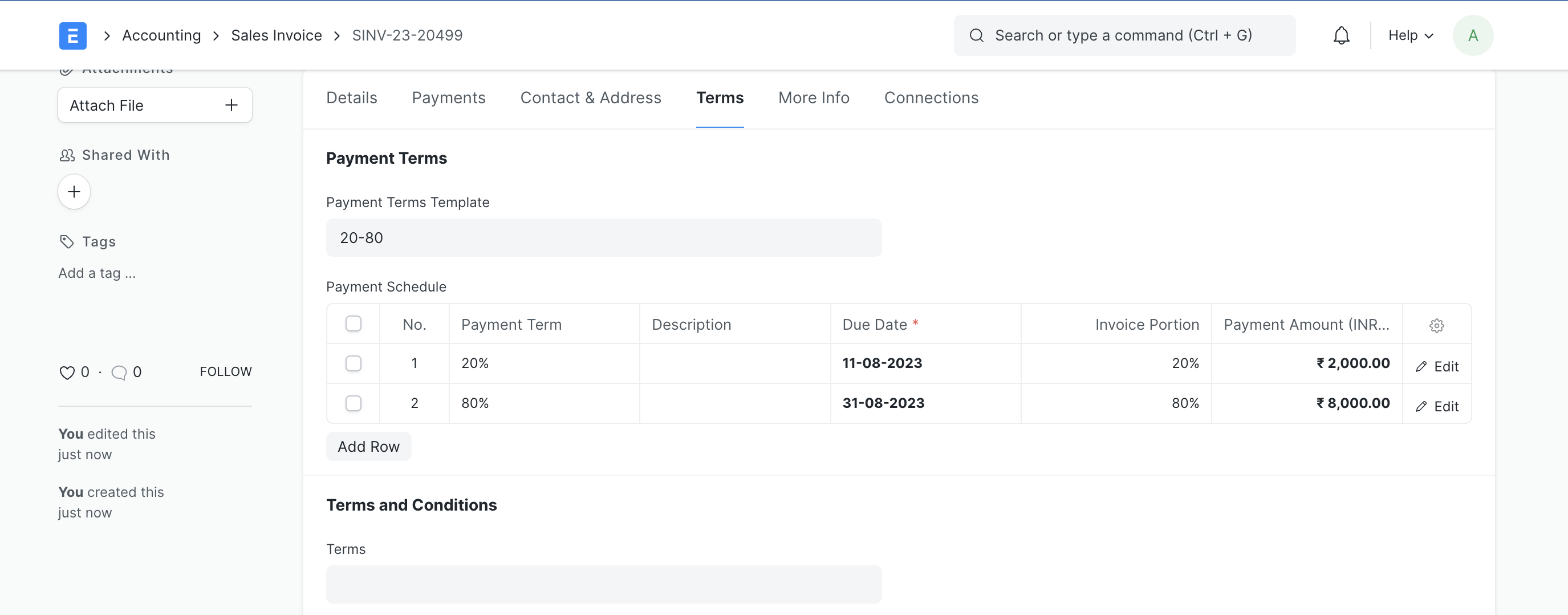
Task: Click FOLLOW in the sidebar
Action: [225, 371]
